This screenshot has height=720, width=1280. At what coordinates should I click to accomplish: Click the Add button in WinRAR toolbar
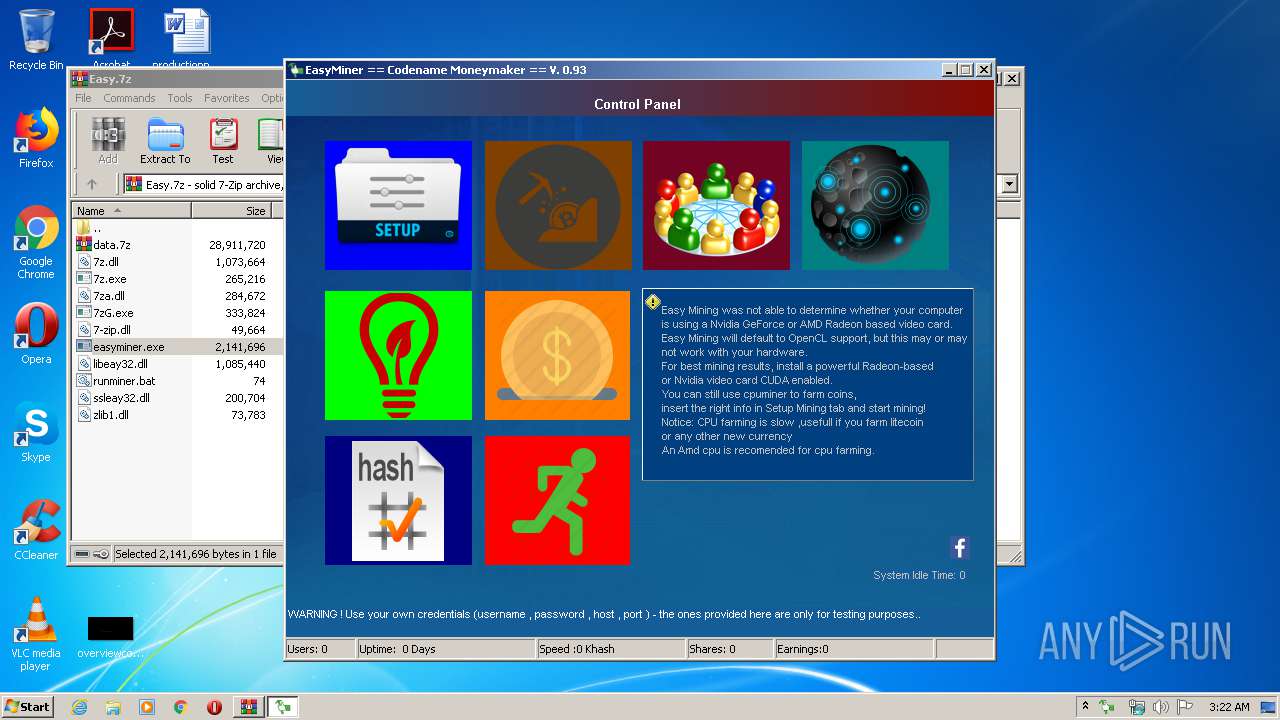point(108,141)
